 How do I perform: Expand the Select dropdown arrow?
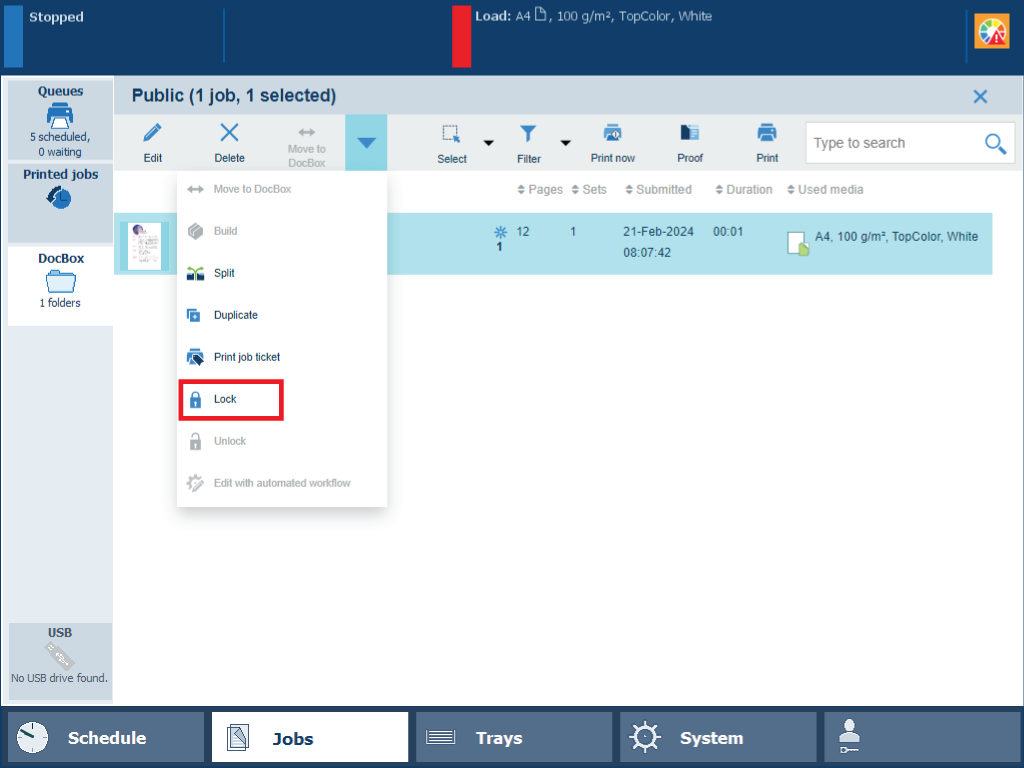point(489,143)
